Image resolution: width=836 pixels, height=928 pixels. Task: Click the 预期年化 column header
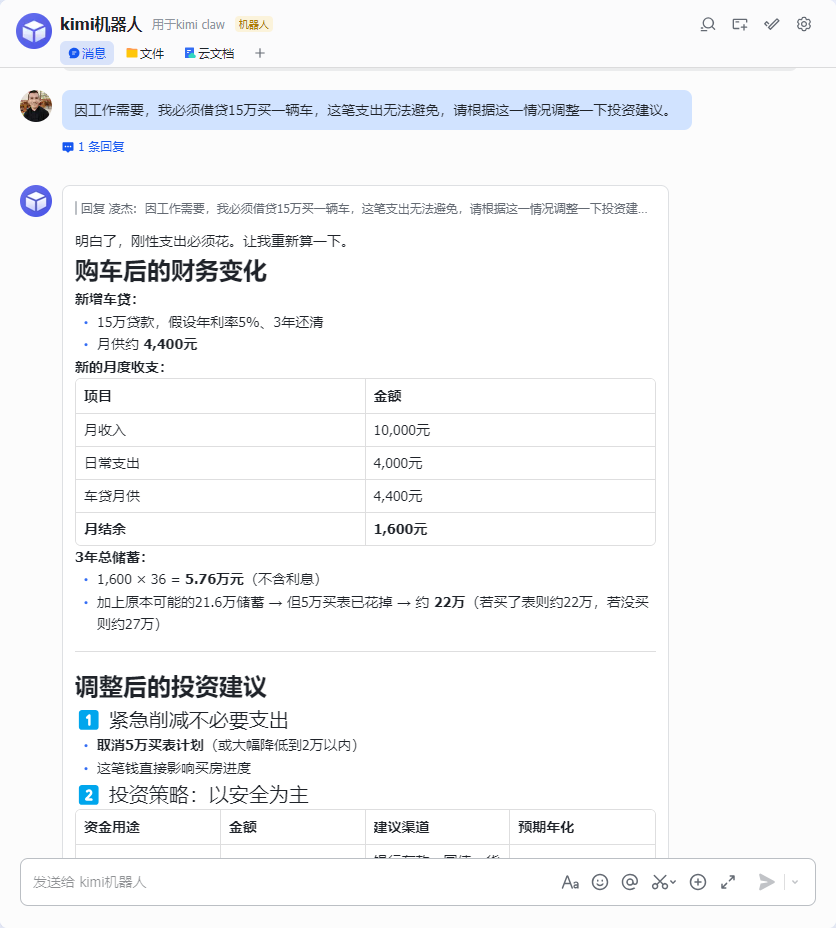(x=582, y=827)
